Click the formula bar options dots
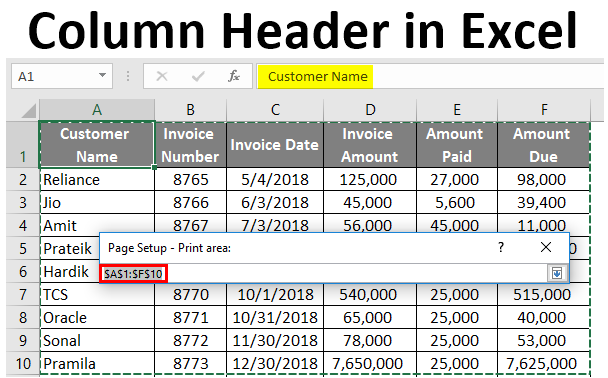Image resolution: width=608 pixels, height=378 pixels. 128,76
